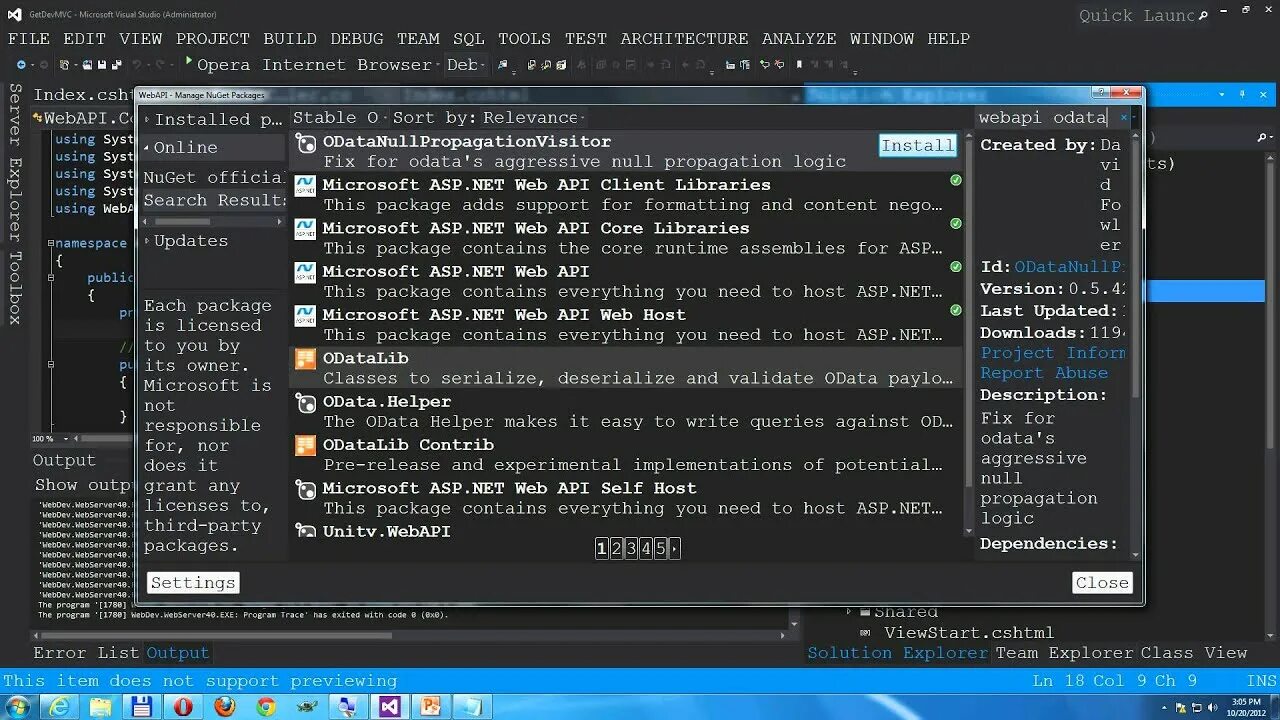The height and width of the screenshot is (720, 1280).
Task: Go to results page 5
Action: click(x=660, y=548)
